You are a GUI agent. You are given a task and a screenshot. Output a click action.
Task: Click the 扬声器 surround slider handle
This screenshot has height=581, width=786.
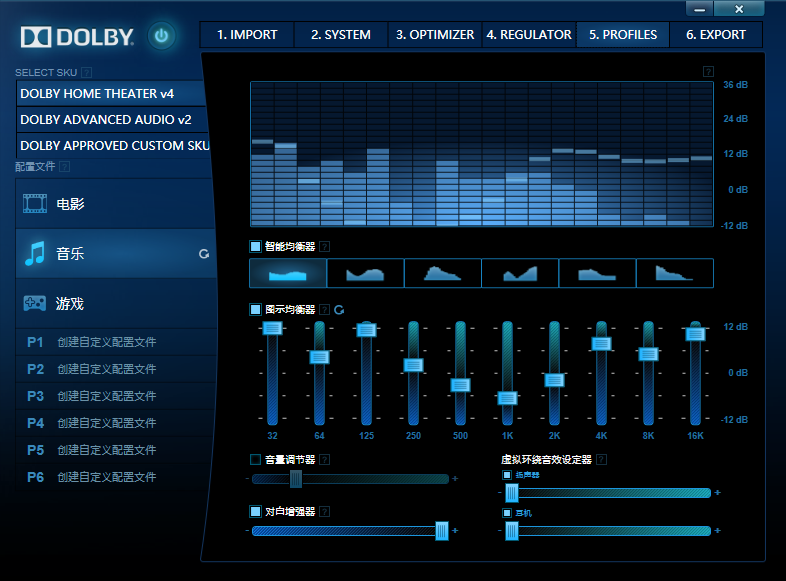pyautogui.click(x=511, y=493)
